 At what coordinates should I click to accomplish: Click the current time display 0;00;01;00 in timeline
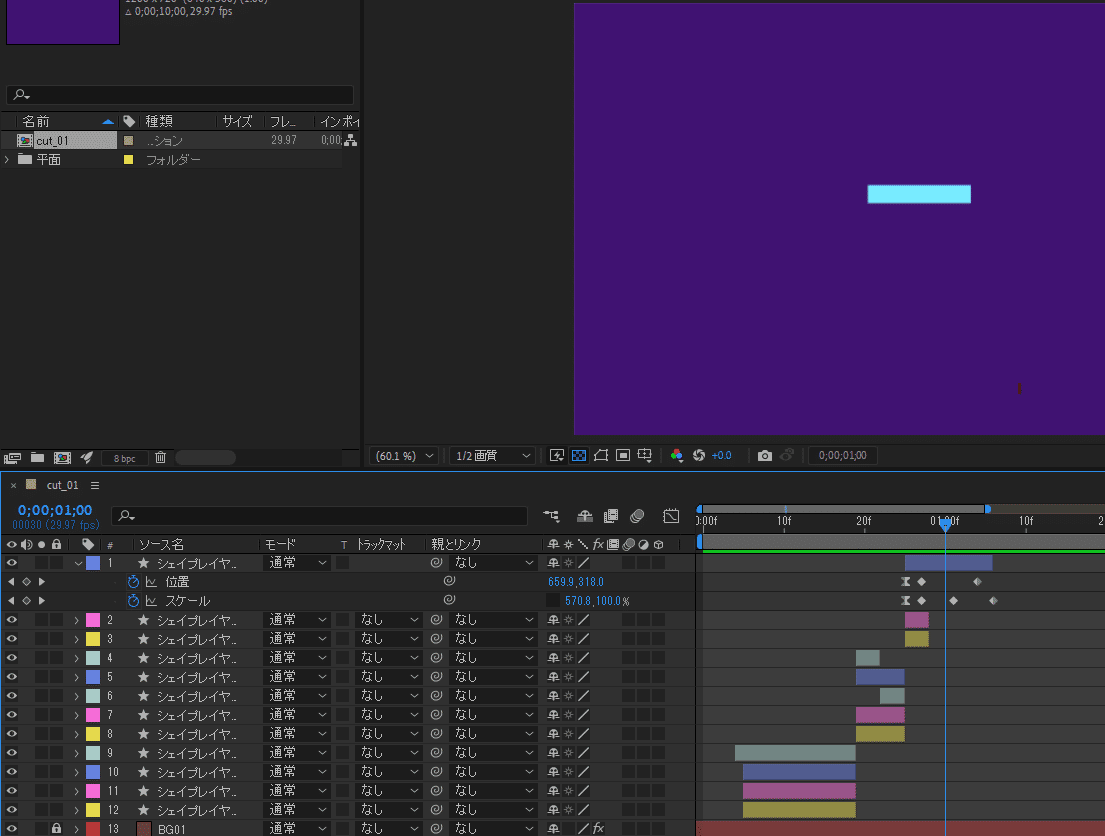pyautogui.click(x=55, y=510)
